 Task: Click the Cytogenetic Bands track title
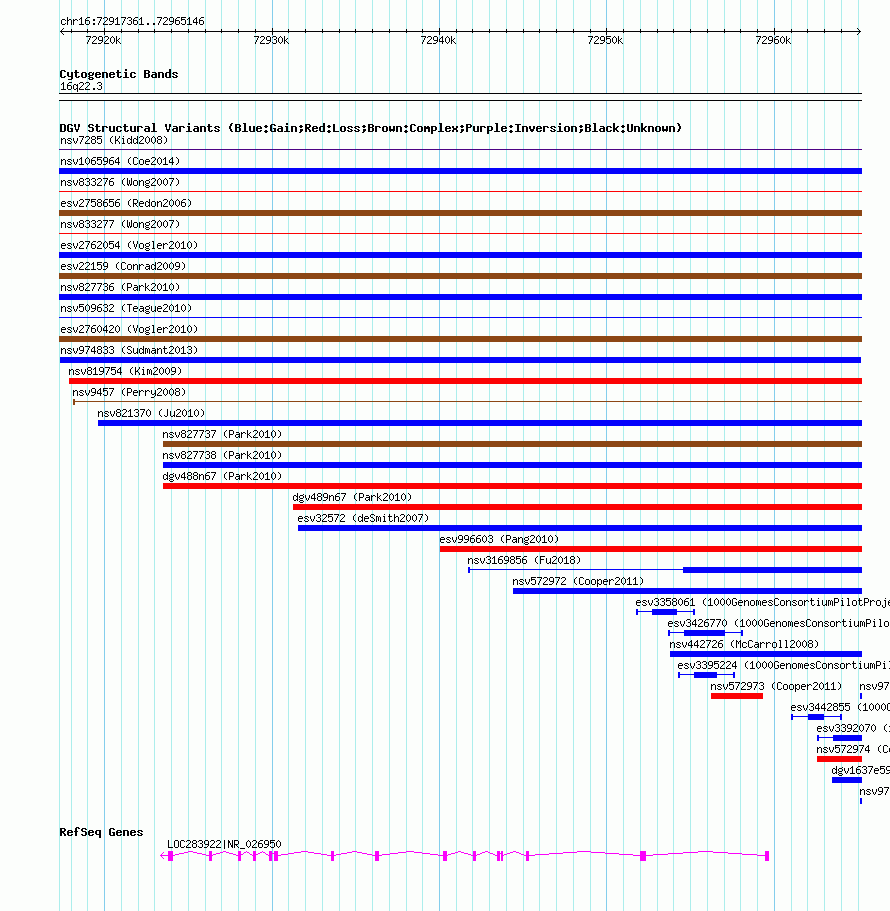(119, 74)
